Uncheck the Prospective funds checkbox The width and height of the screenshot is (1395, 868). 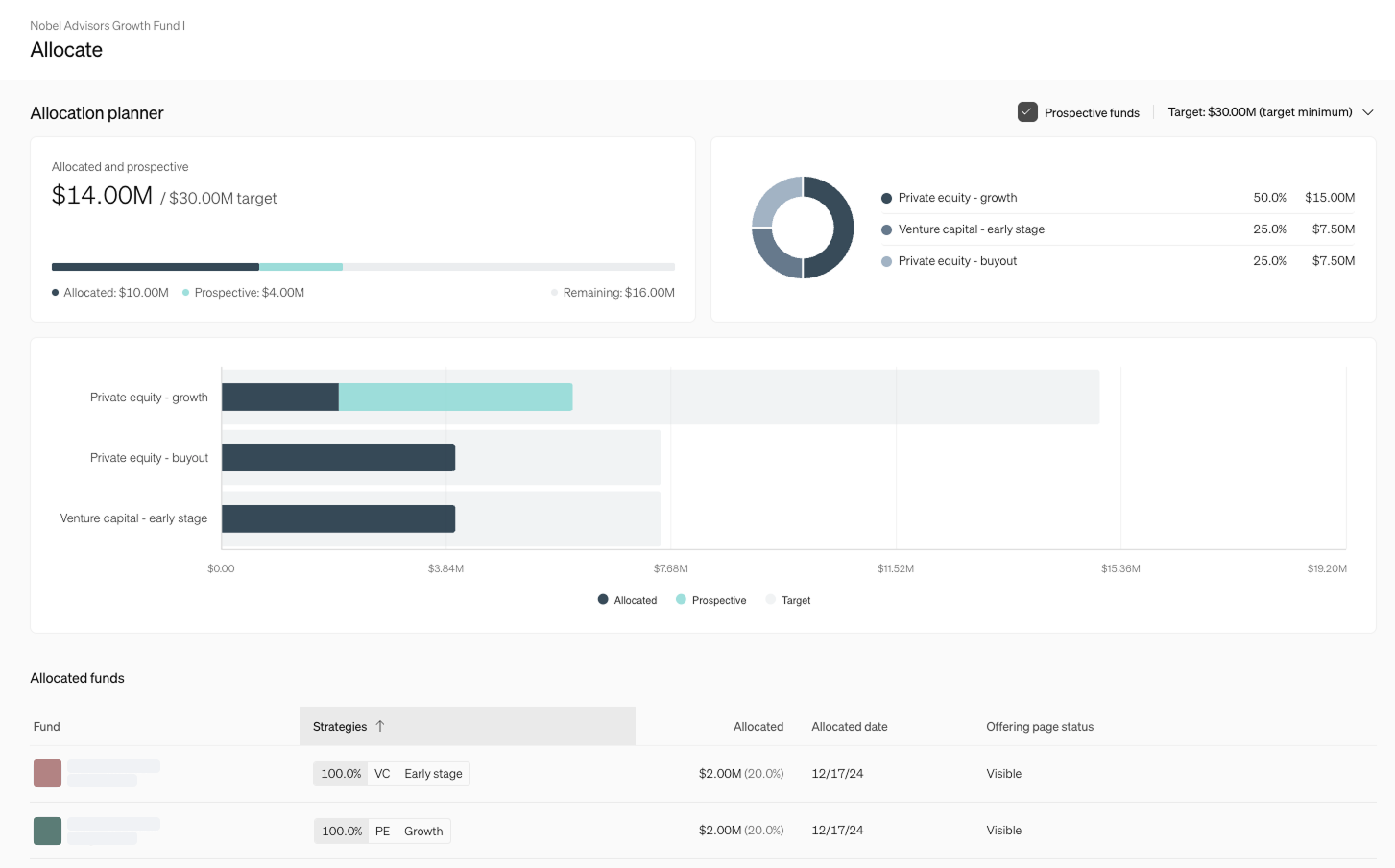click(1027, 112)
